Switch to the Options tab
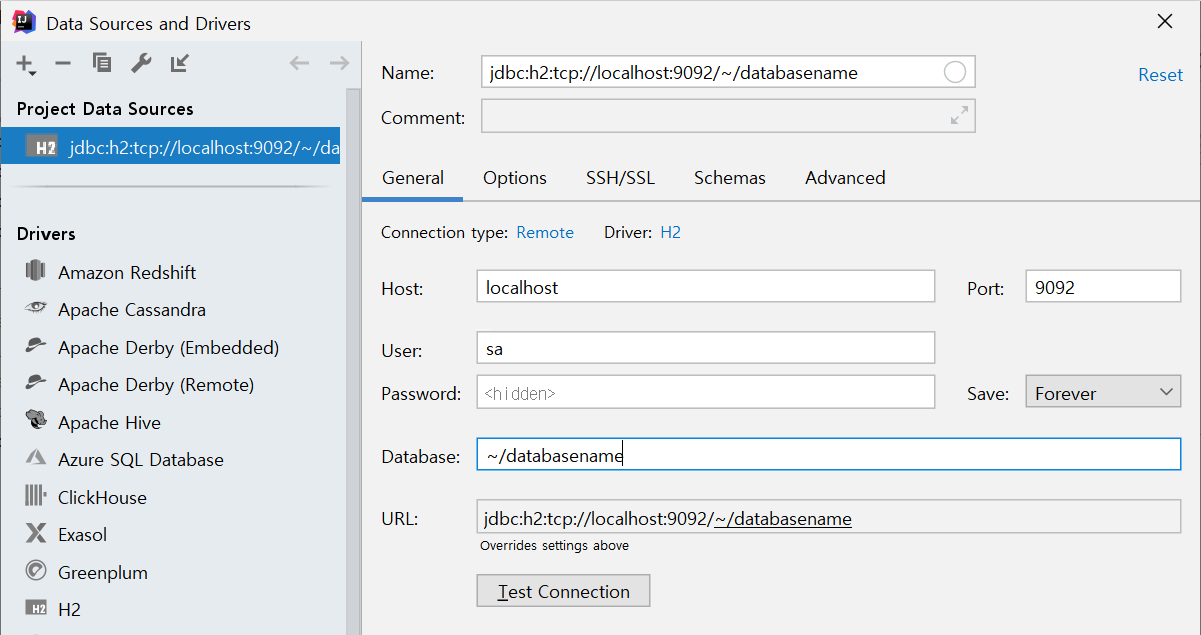This screenshot has height=635, width=1201. (x=515, y=178)
